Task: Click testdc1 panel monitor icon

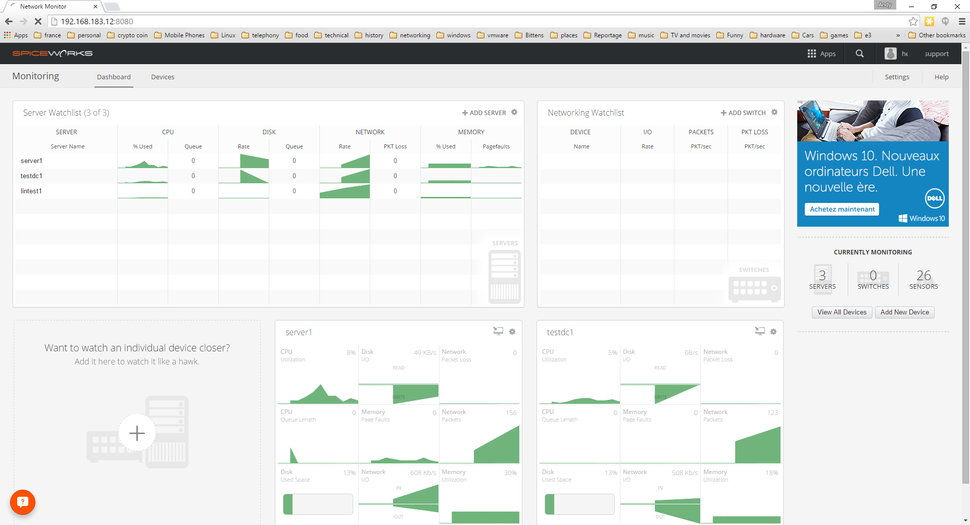Action: [760, 331]
